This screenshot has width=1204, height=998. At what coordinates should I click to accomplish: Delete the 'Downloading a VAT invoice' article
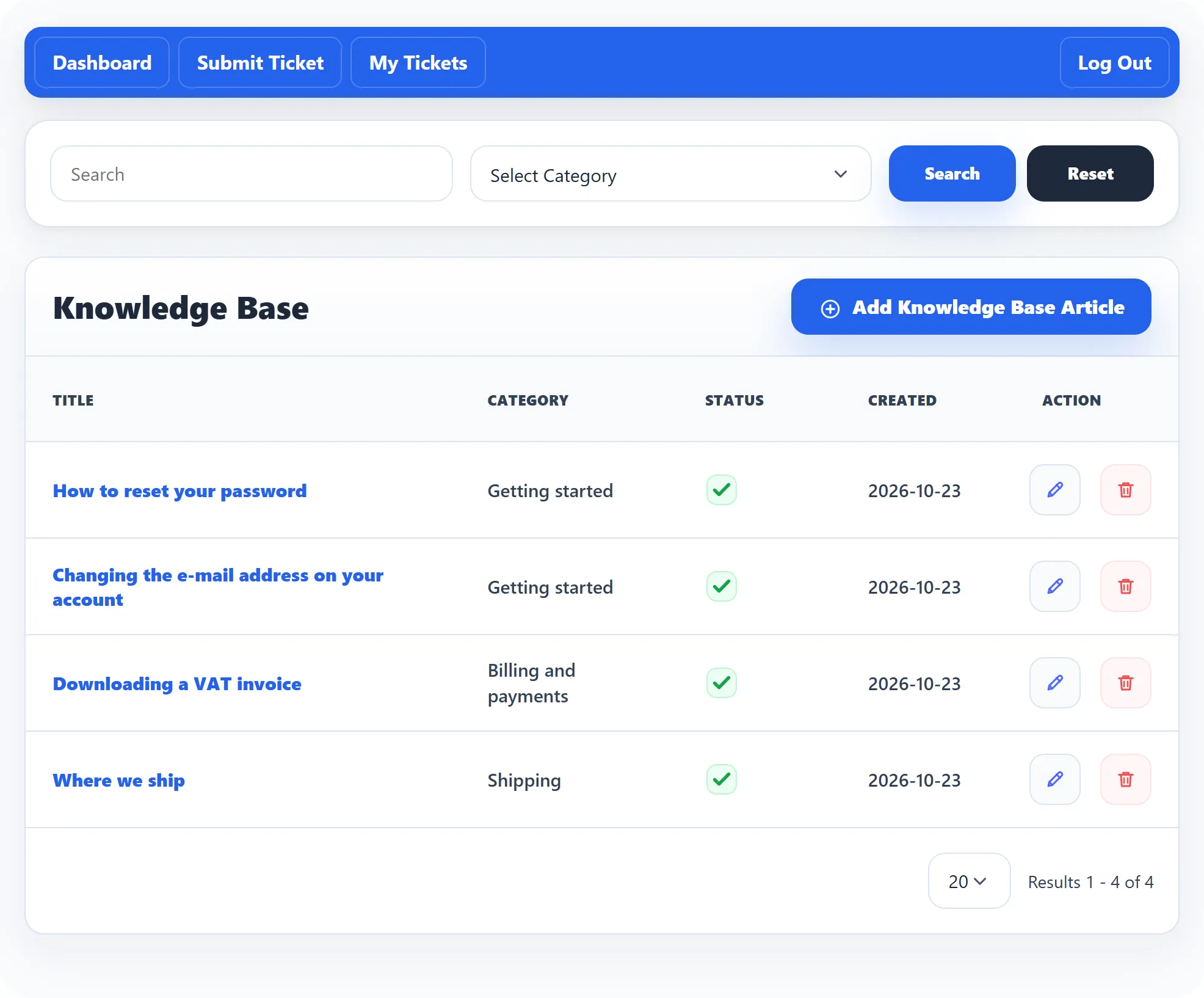1125,683
